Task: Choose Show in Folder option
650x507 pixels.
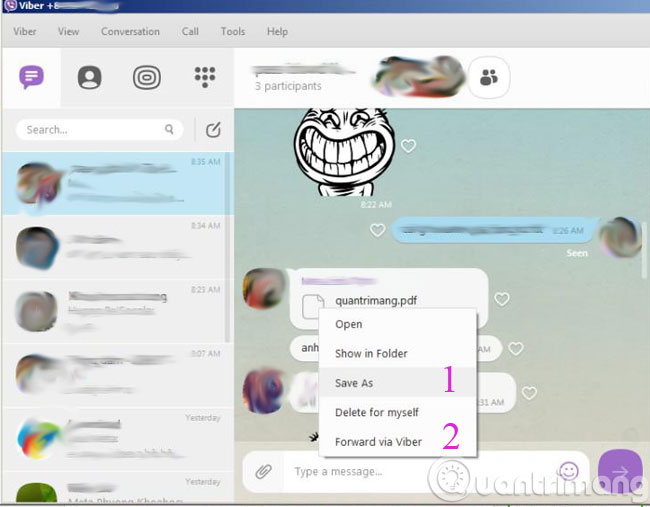Action: coord(398,354)
